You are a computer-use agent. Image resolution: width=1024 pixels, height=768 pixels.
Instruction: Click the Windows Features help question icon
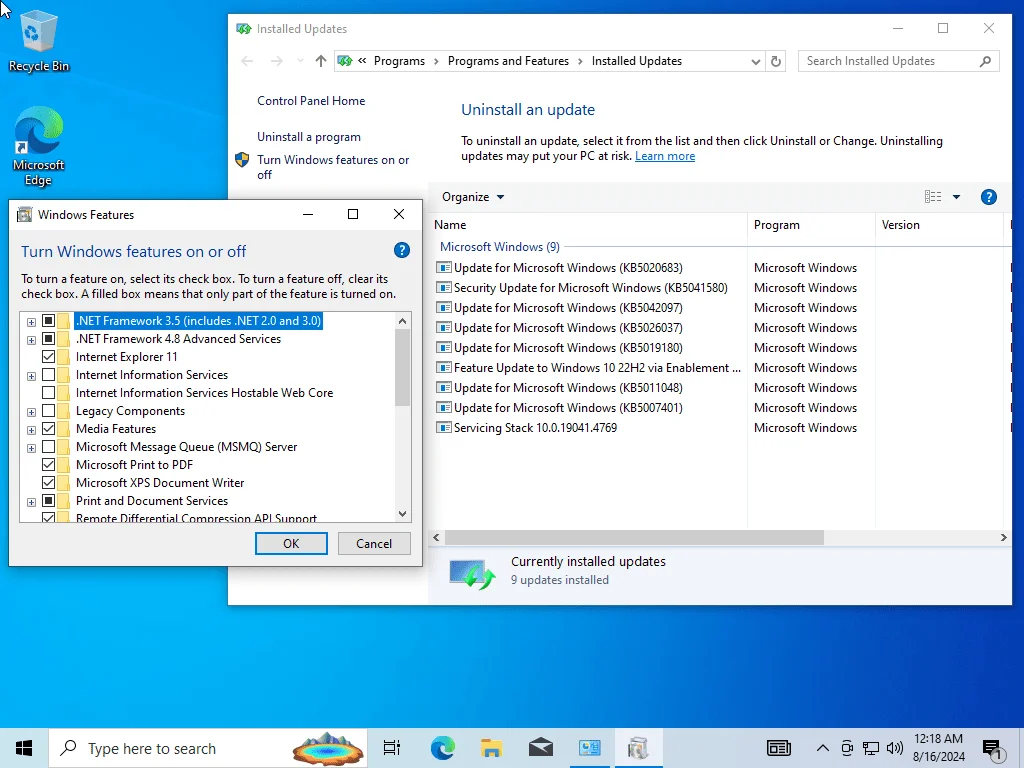click(402, 250)
